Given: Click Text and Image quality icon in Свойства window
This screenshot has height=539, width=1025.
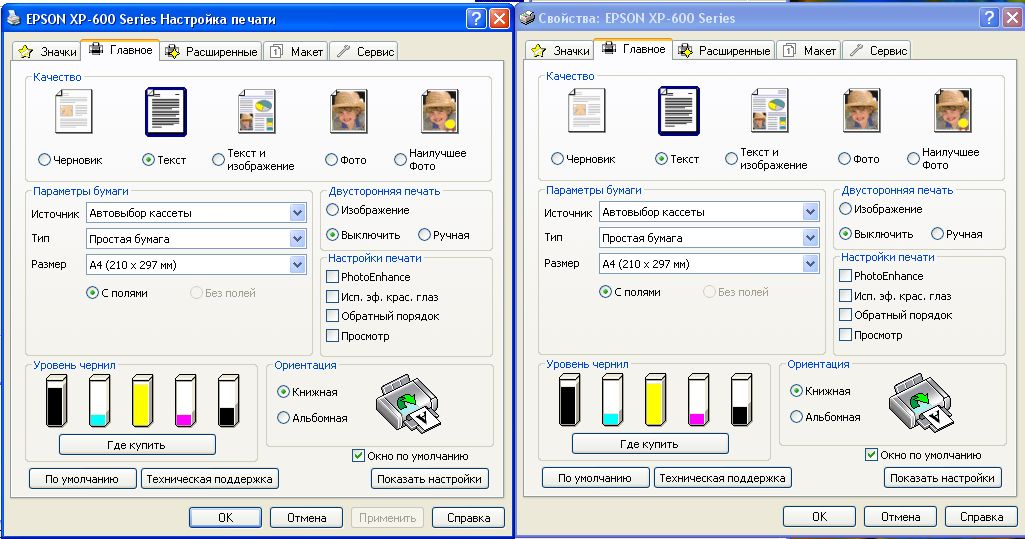Looking at the screenshot, I should click(x=769, y=111).
